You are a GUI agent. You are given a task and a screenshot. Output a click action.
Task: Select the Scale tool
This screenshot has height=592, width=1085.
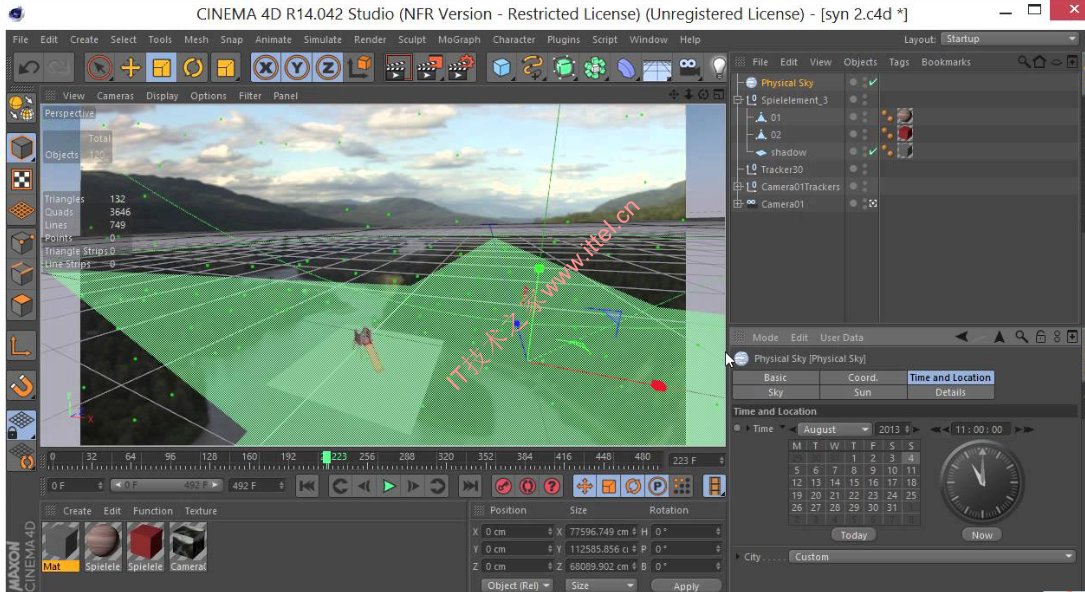pyautogui.click(x=161, y=68)
